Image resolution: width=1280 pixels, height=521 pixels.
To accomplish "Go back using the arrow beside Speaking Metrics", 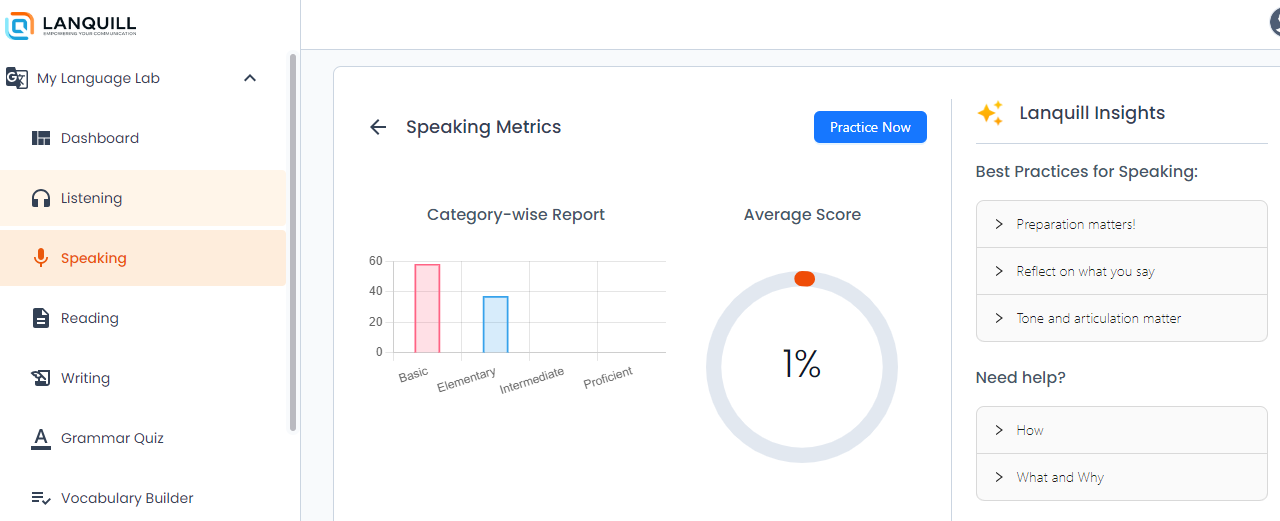I will (378, 127).
